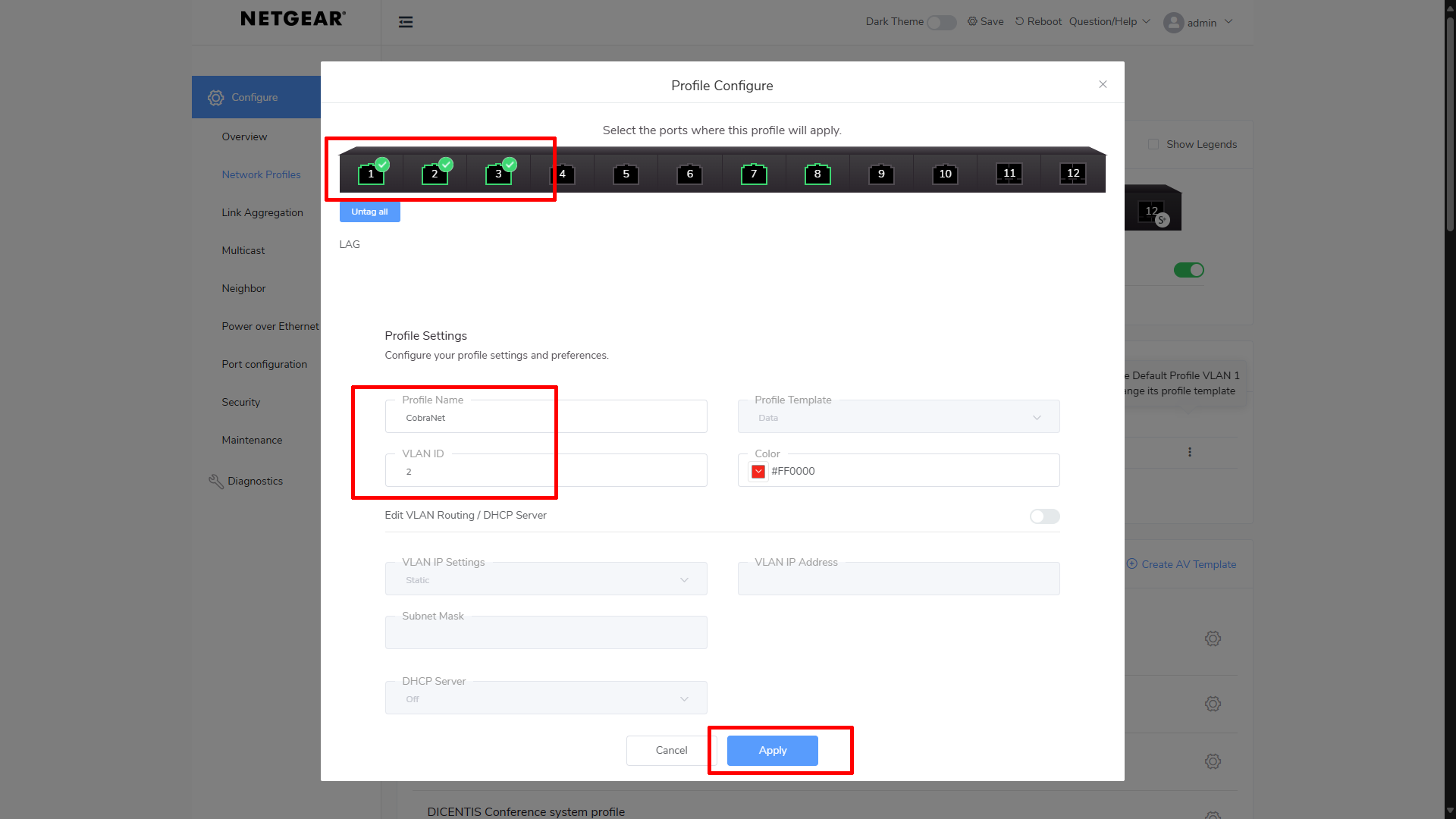Deselect checked port 2 icon
The image size is (1456, 819).
click(435, 174)
